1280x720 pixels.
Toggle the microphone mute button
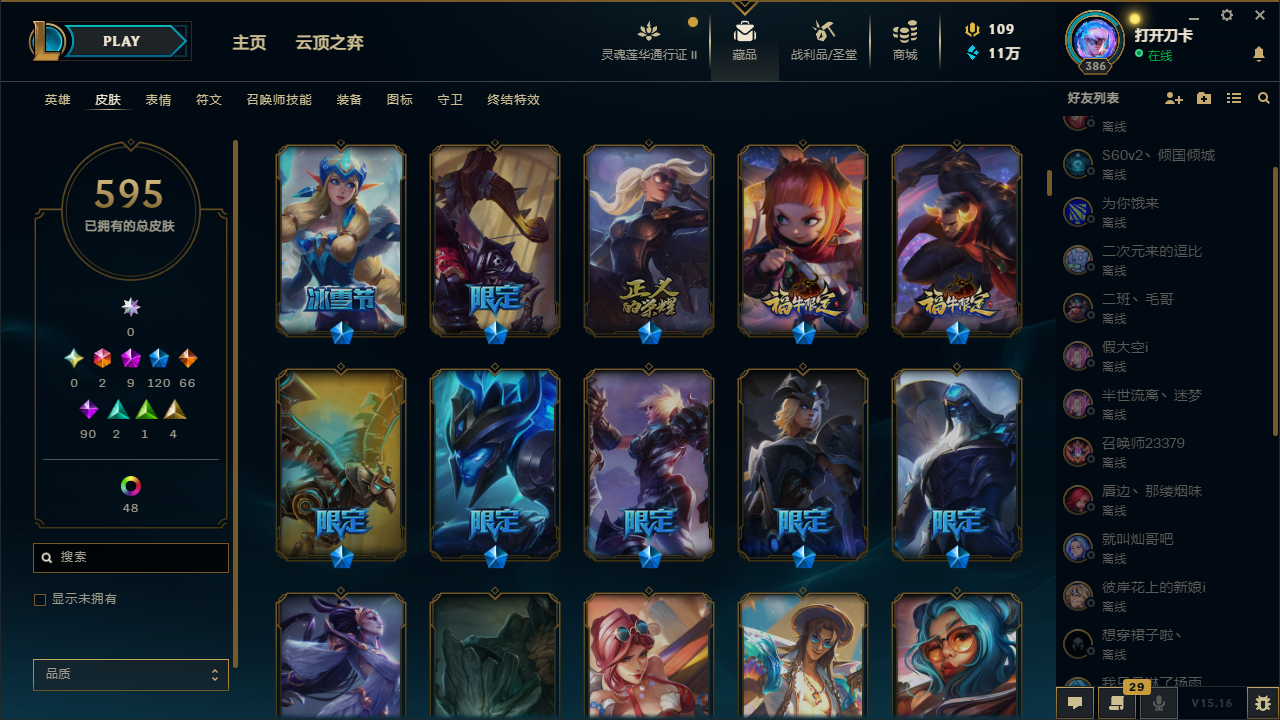[x=1159, y=703]
